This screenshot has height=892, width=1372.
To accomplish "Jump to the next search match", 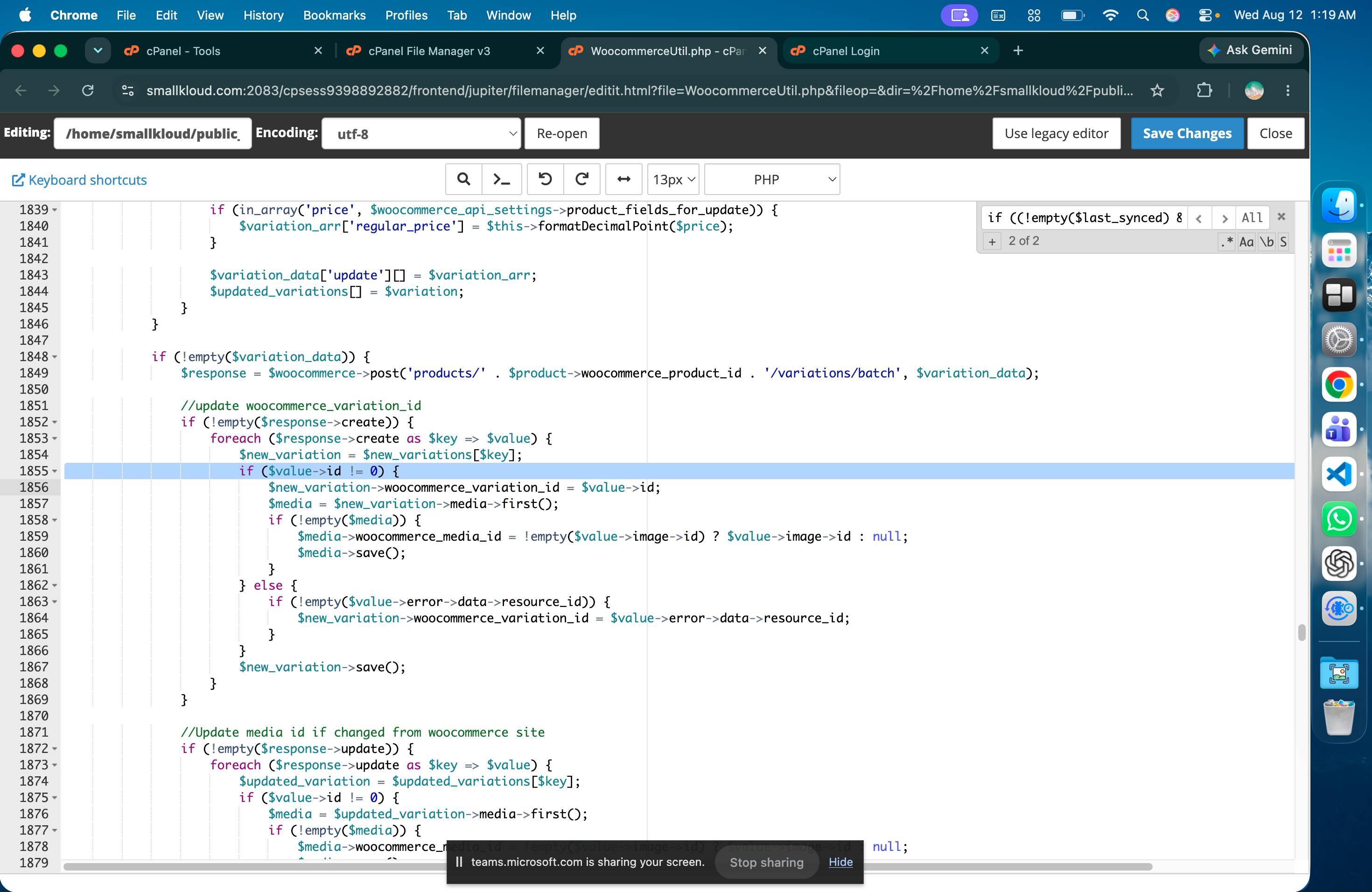I will click(x=1224, y=218).
